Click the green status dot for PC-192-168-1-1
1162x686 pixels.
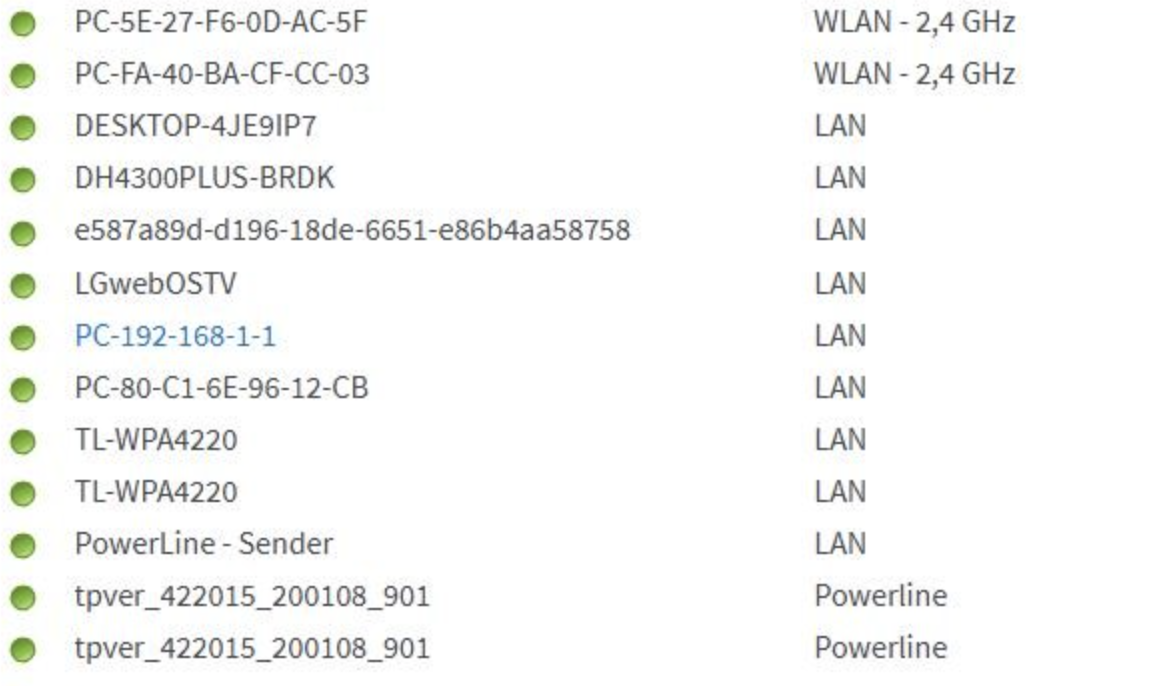click(23, 338)
